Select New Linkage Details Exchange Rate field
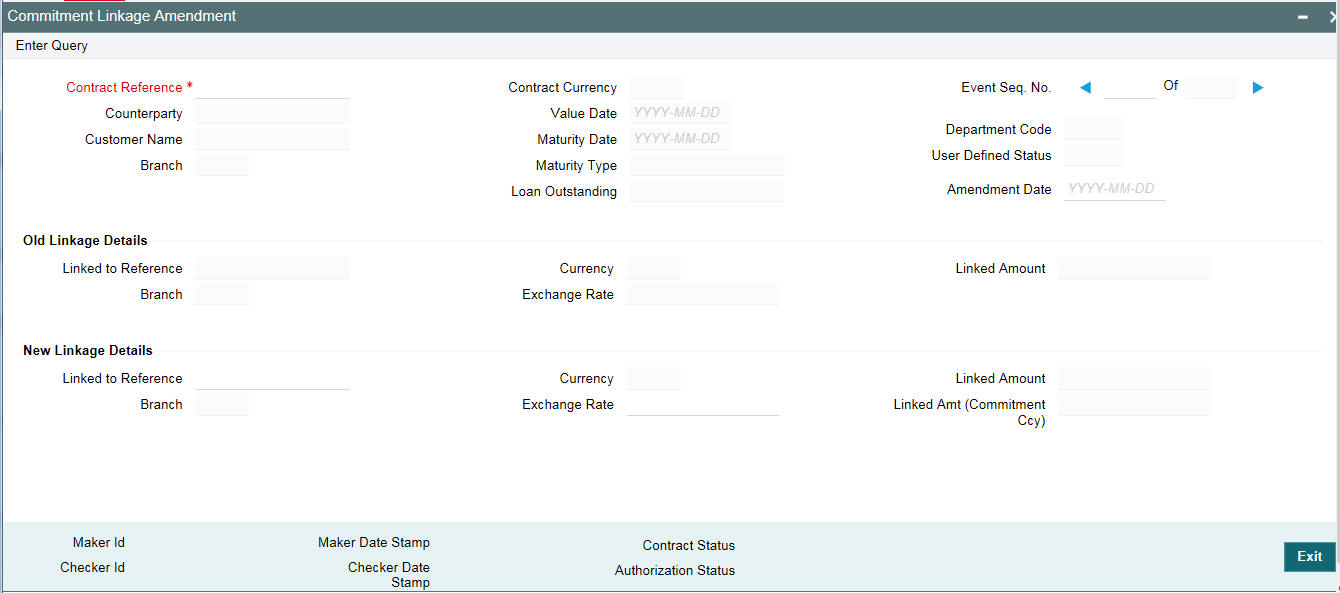Image resolution: width=1340 pixels, height=593 pixels. pyautogui.click(x=703, y=405)
